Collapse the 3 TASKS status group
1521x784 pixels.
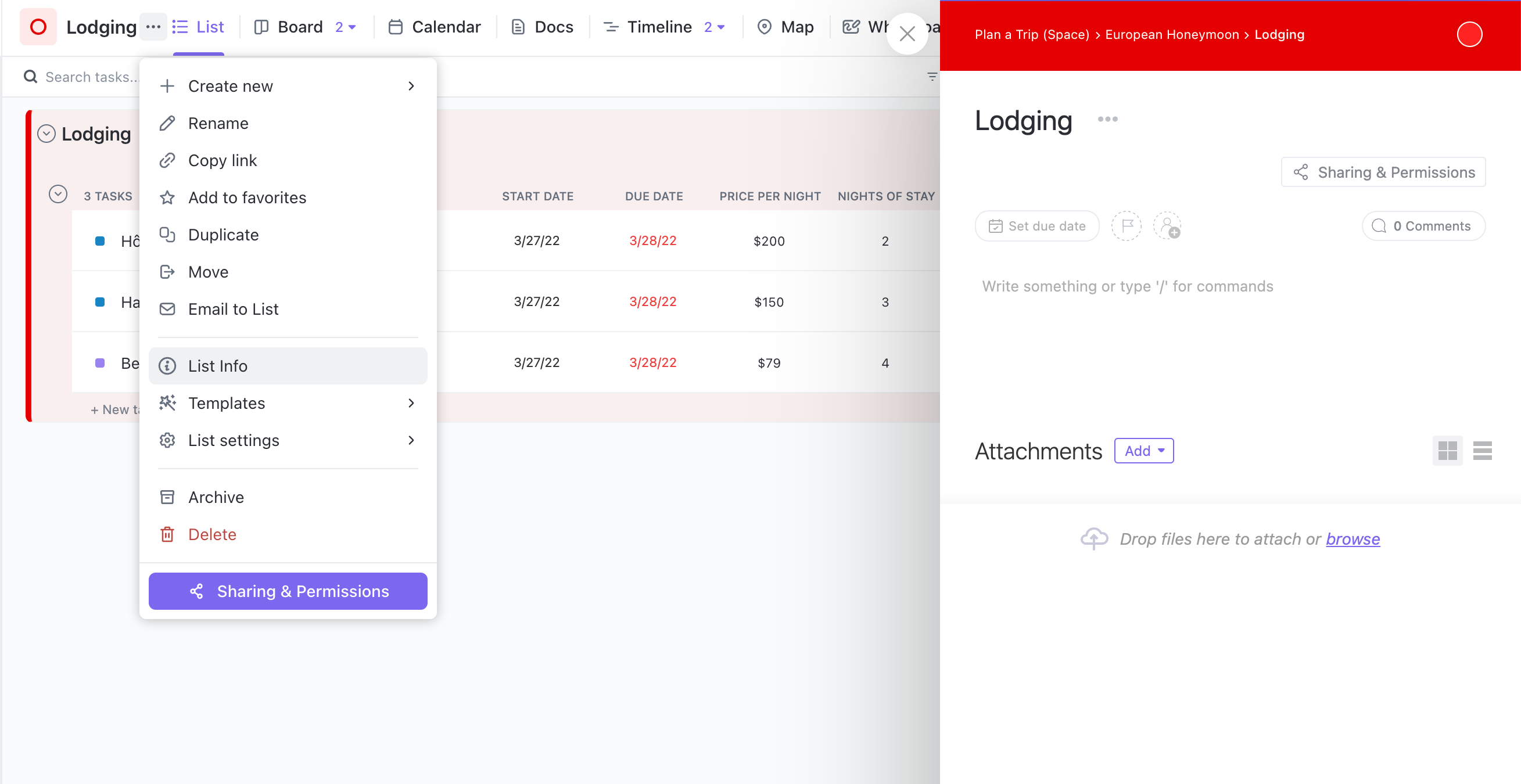pyautogui.click(x=58, y=194)
